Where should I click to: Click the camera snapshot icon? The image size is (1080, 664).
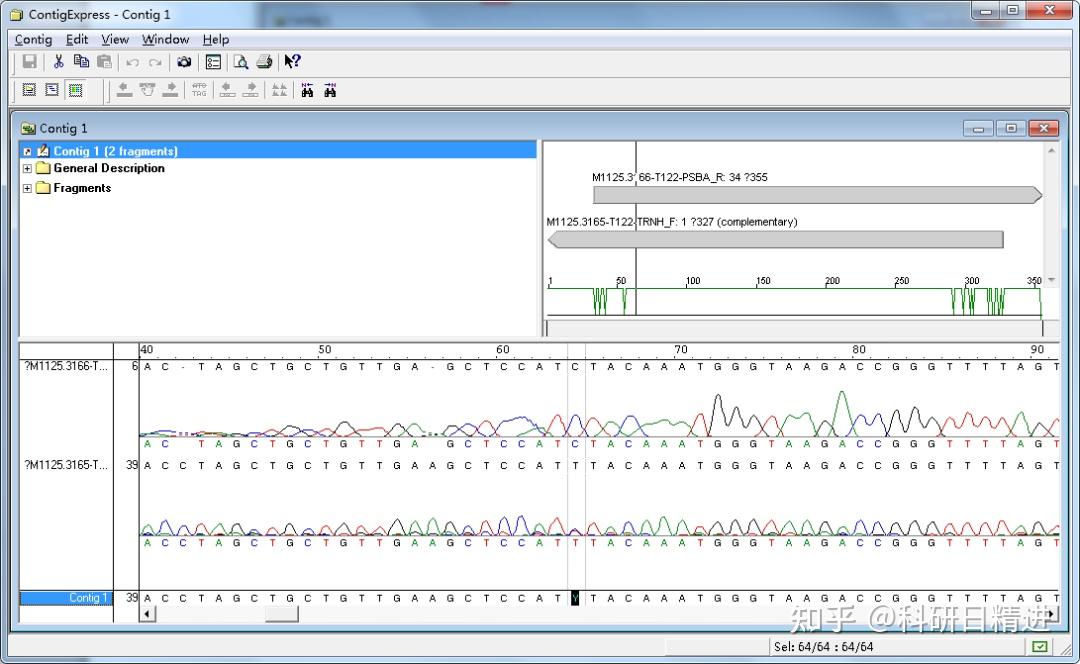tap(184, 62)
